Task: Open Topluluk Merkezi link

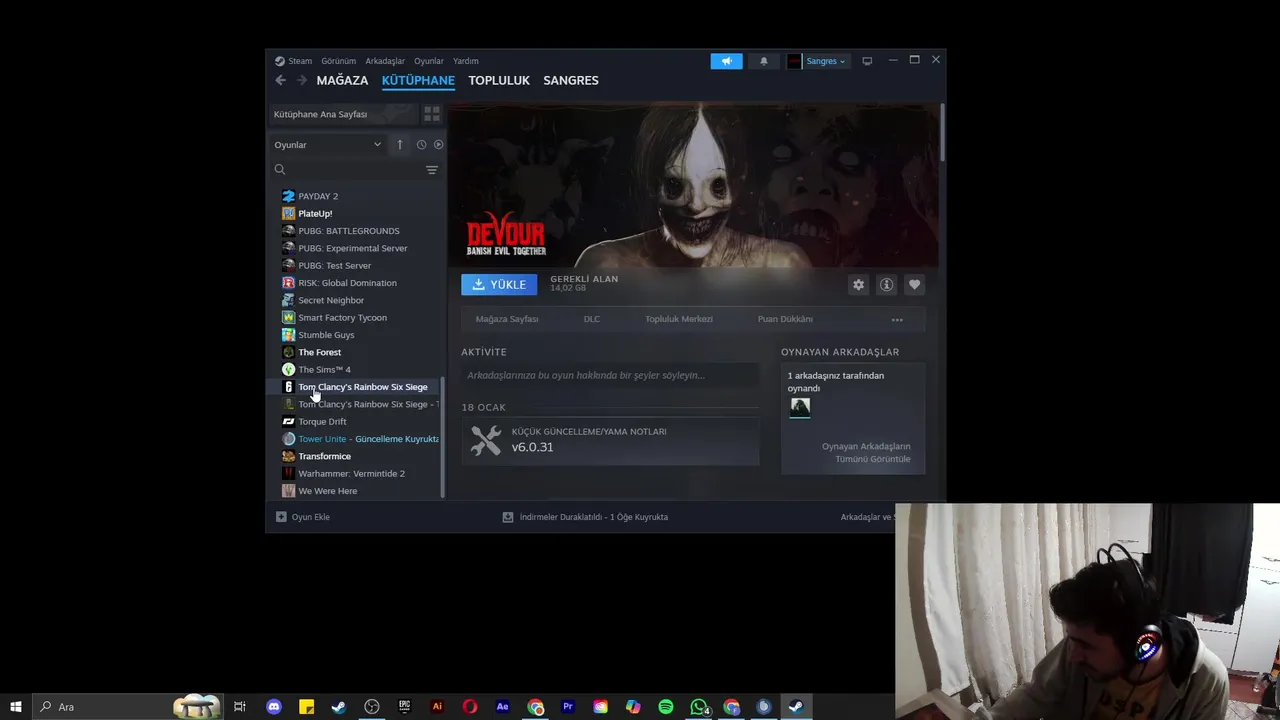Action: [x=679, y=319]
